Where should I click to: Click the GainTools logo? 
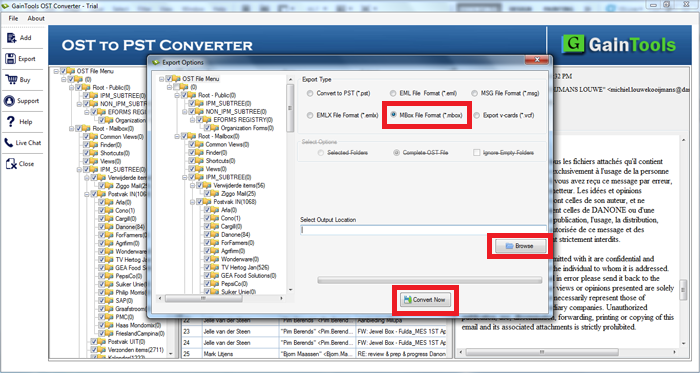[x=618, y=45]
